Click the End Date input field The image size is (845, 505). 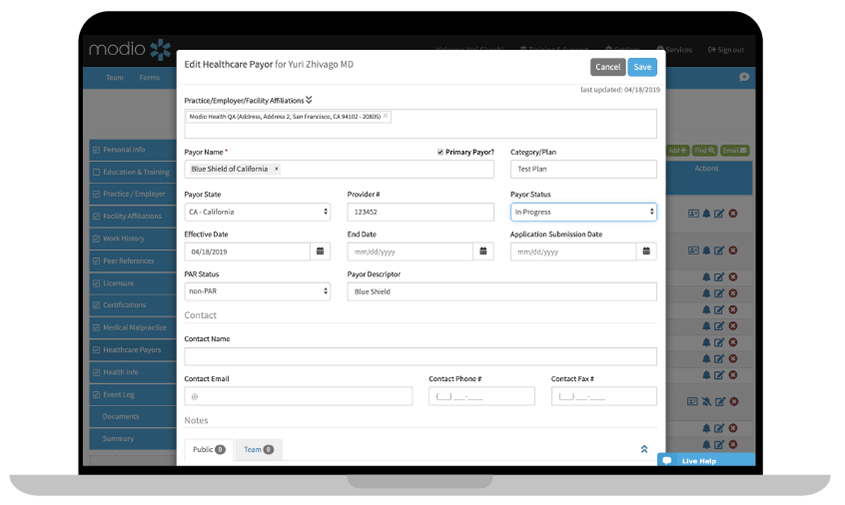410,252
